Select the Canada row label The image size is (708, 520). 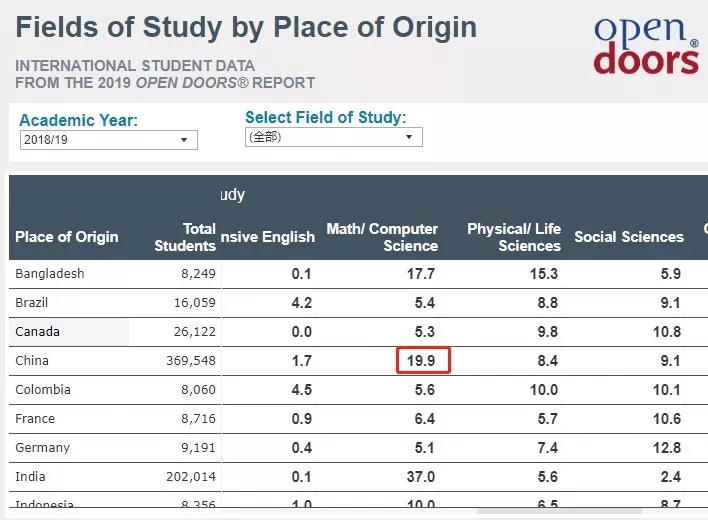(37, 332)
